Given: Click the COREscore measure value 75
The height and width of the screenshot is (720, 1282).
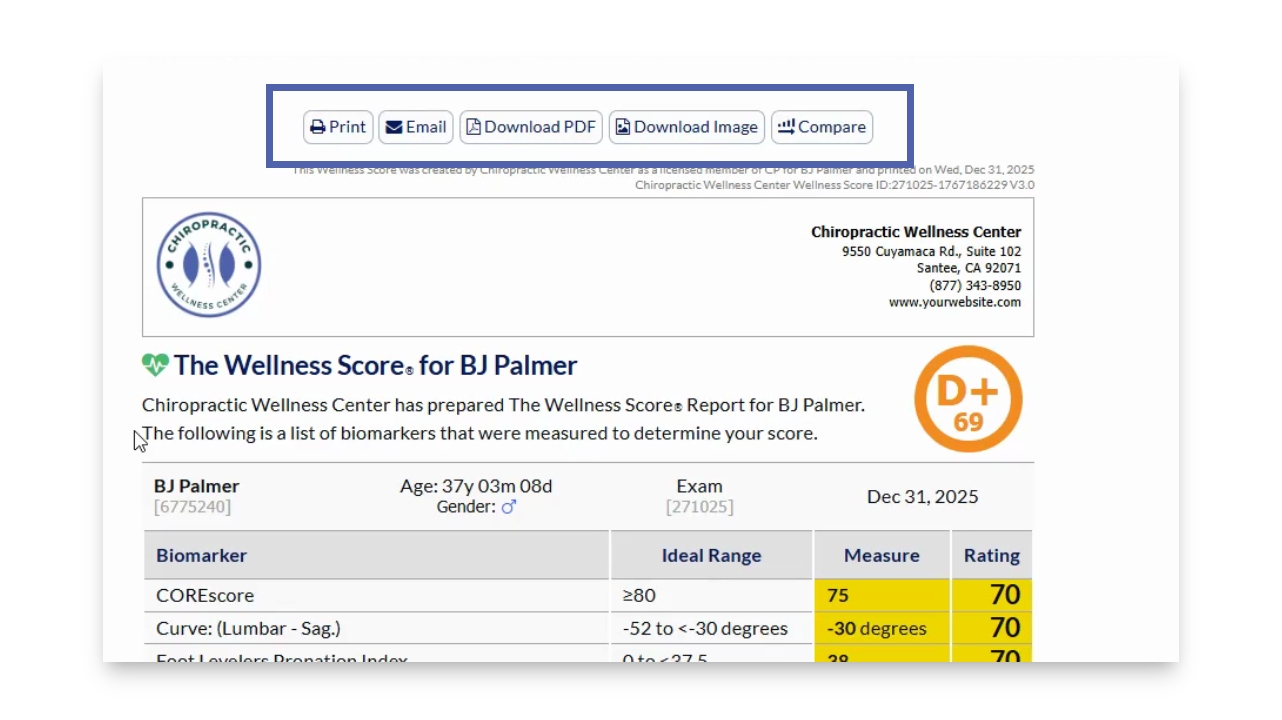Looking at the screenshot, I should [x=838, y=596].
